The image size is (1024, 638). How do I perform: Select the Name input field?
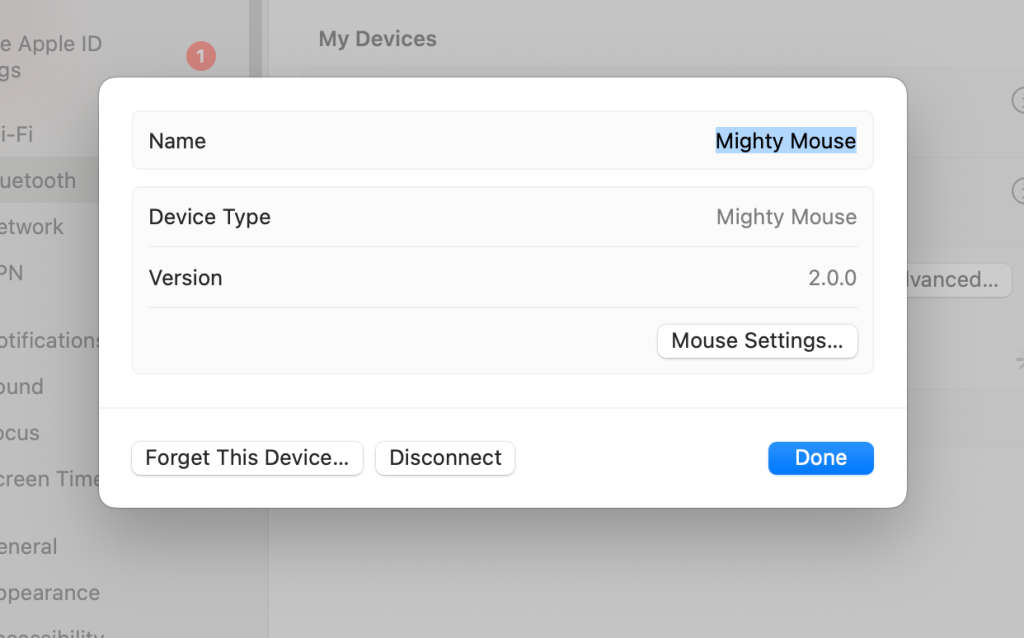click(785, 141)
